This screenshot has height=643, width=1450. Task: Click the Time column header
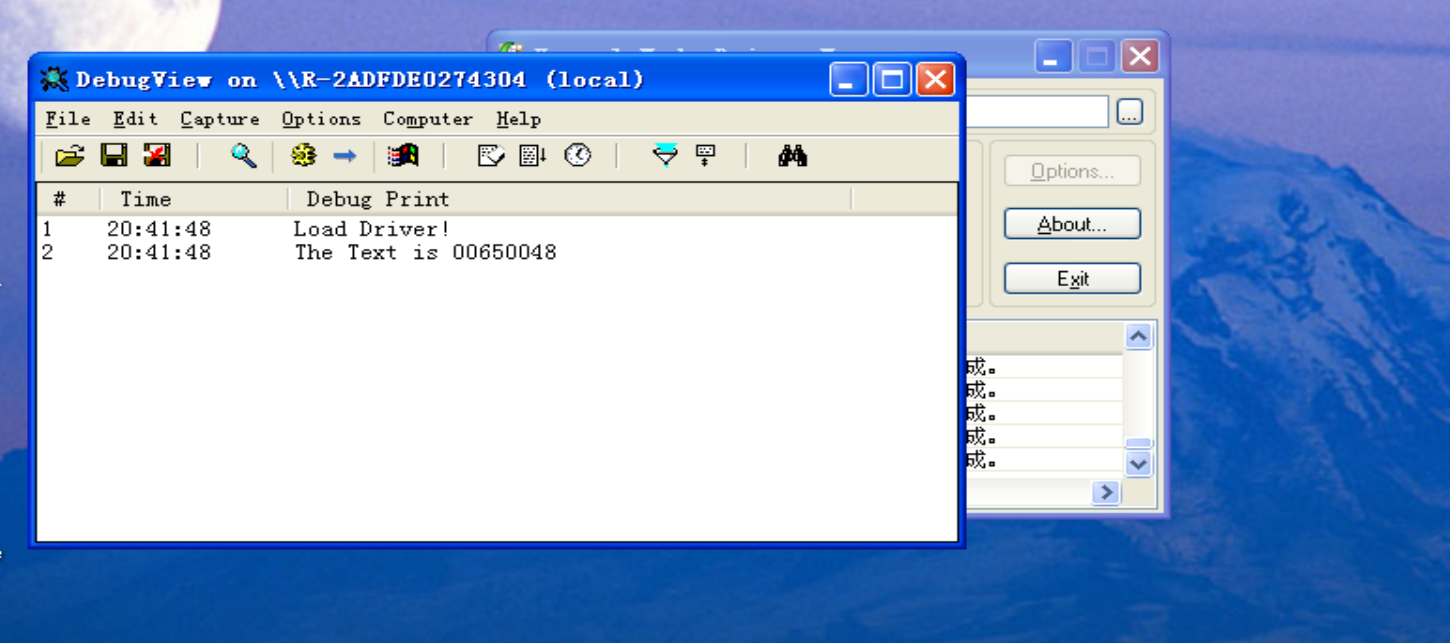tap(194, 199)
